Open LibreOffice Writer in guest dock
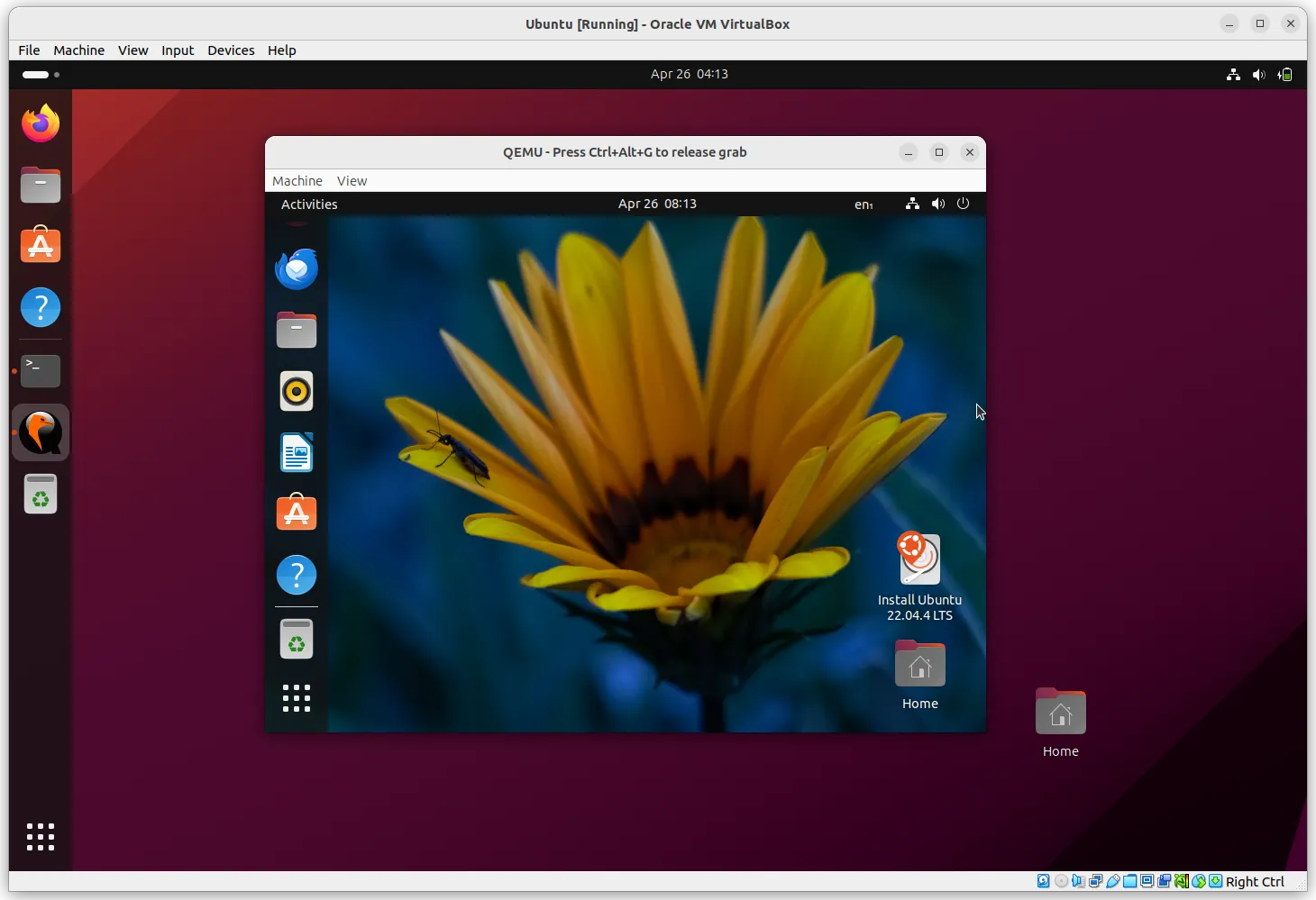Screen dimensions: 1316x900 (x=297, y=452)
